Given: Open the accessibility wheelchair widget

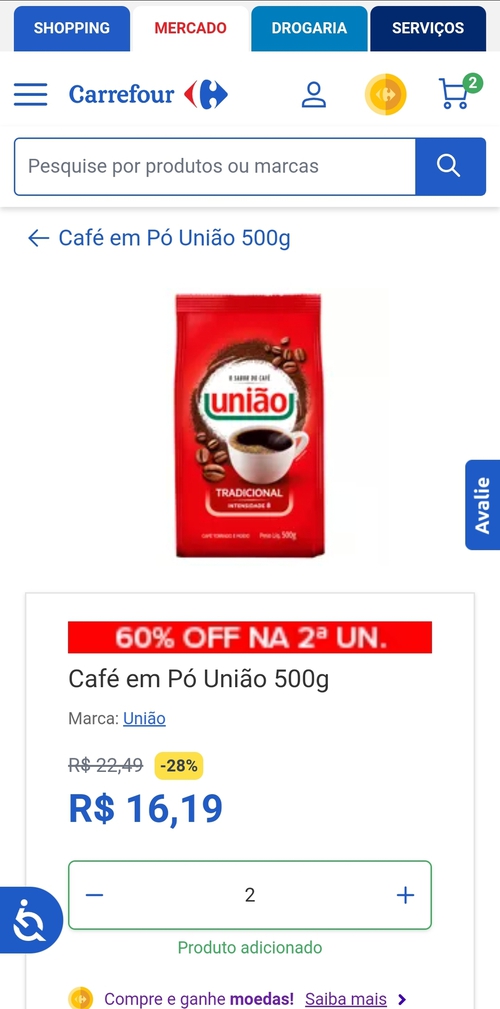Looking at the screenshot, I should (x=30, y=920).
